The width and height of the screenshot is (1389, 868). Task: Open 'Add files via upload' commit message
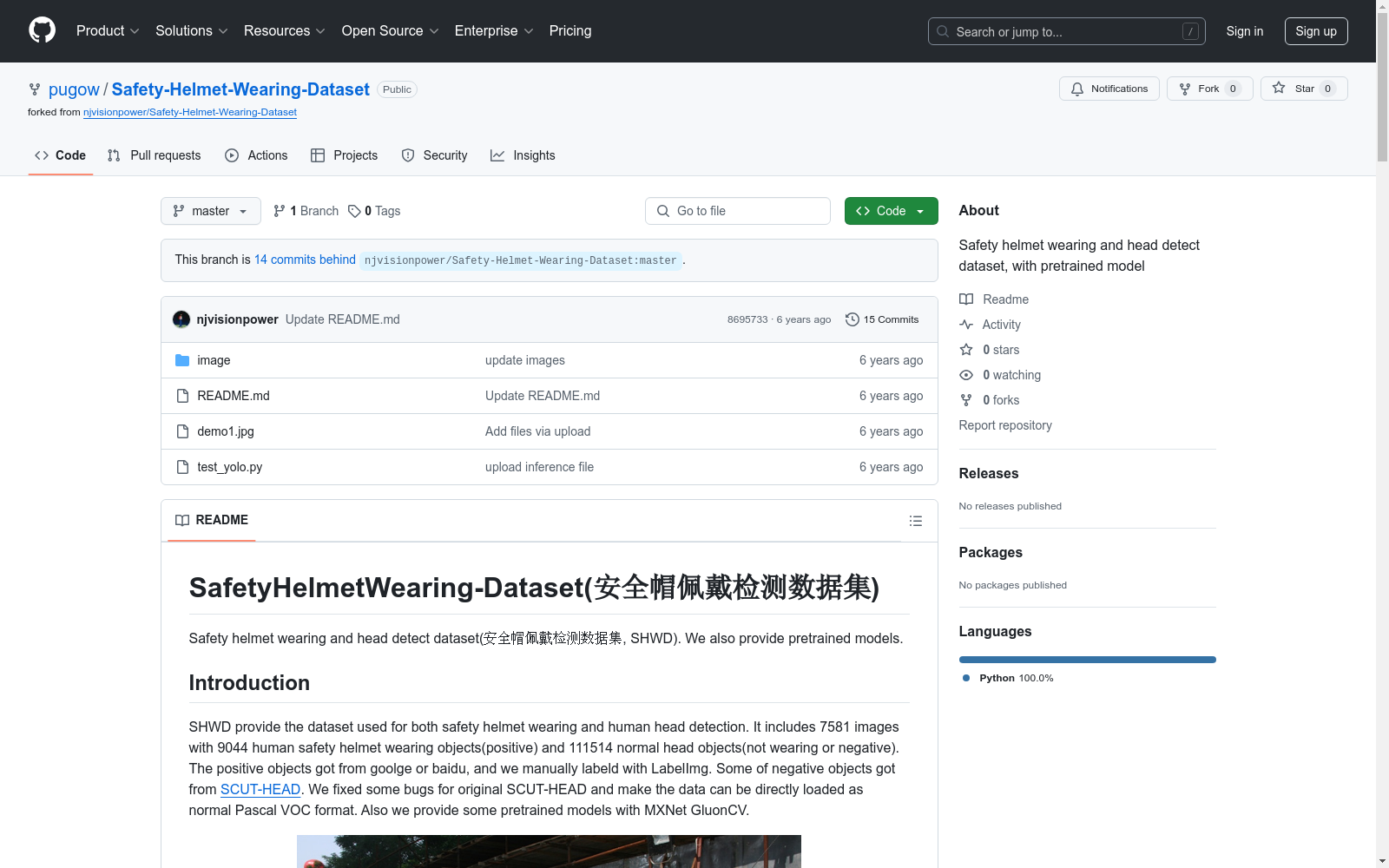(538, 431)
